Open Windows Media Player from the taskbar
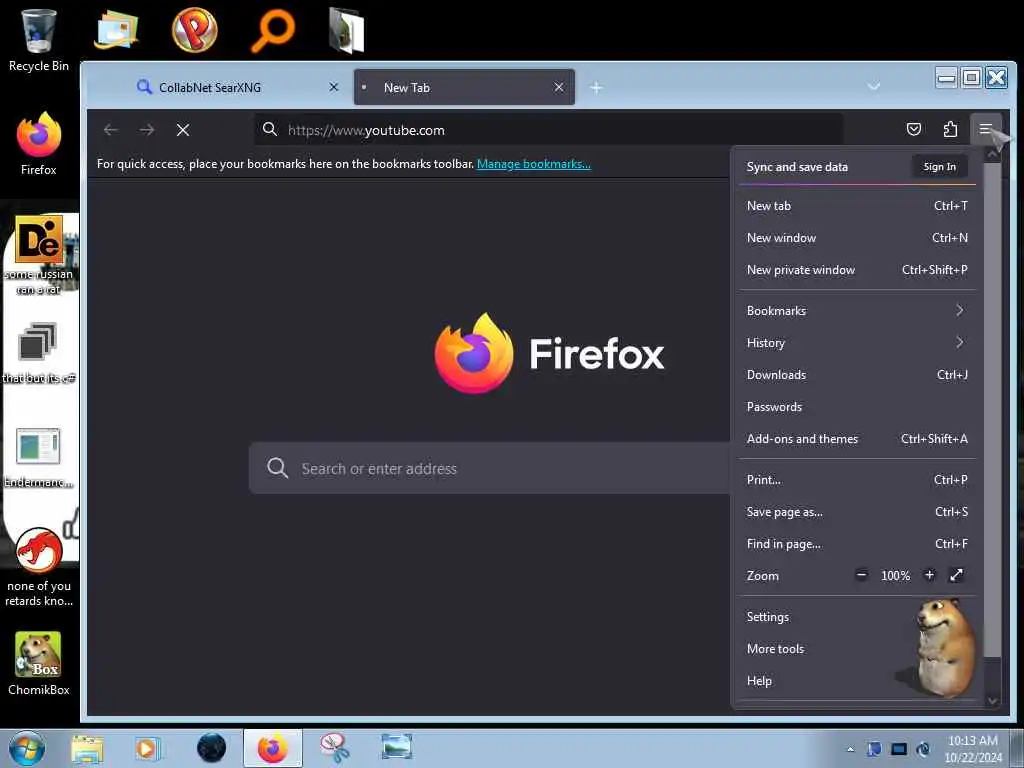The image size is (1024, 768). 148,748
